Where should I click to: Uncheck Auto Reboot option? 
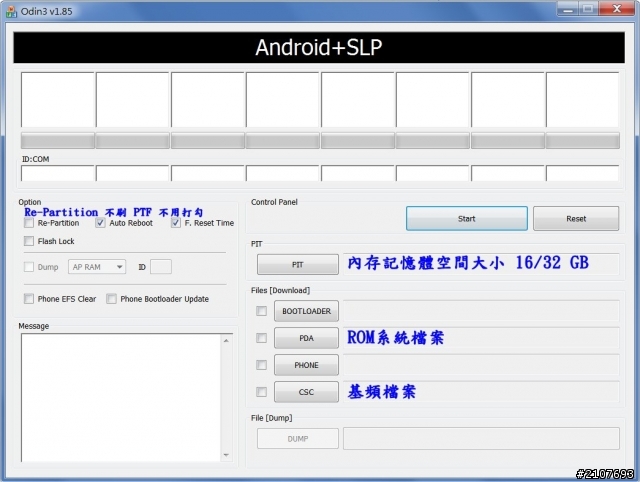click(100, 223)
